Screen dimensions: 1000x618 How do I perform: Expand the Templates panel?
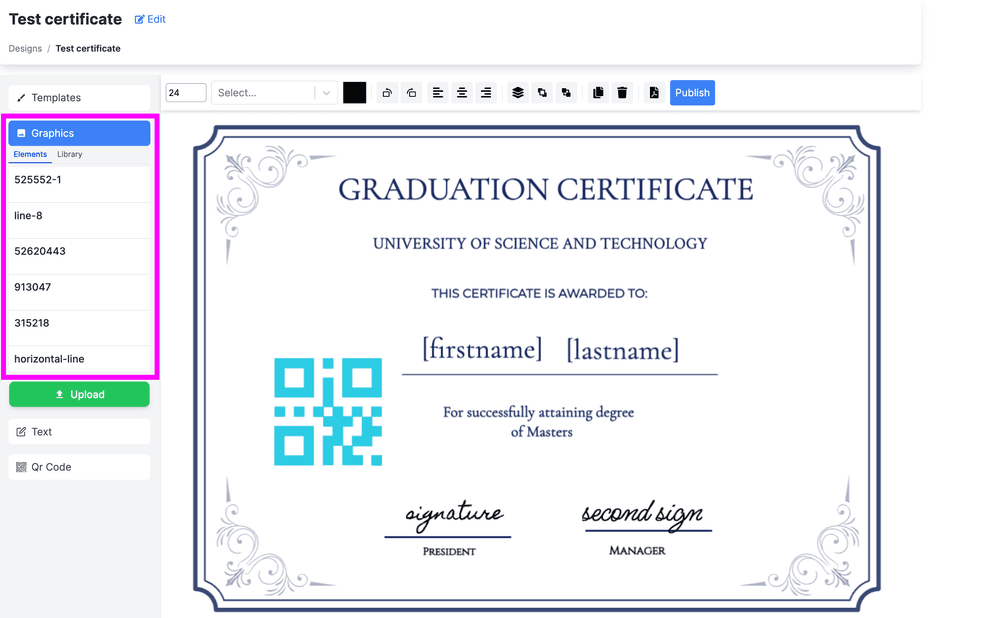pos(79,98)
